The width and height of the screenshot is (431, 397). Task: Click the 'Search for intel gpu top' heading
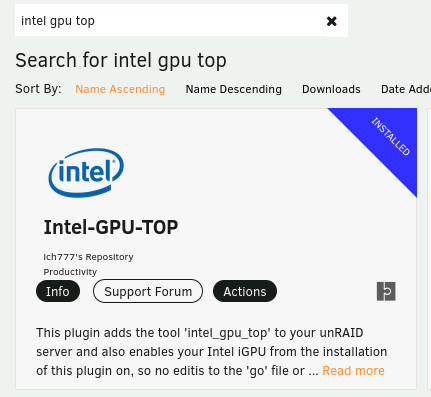[x=121, y=60]
